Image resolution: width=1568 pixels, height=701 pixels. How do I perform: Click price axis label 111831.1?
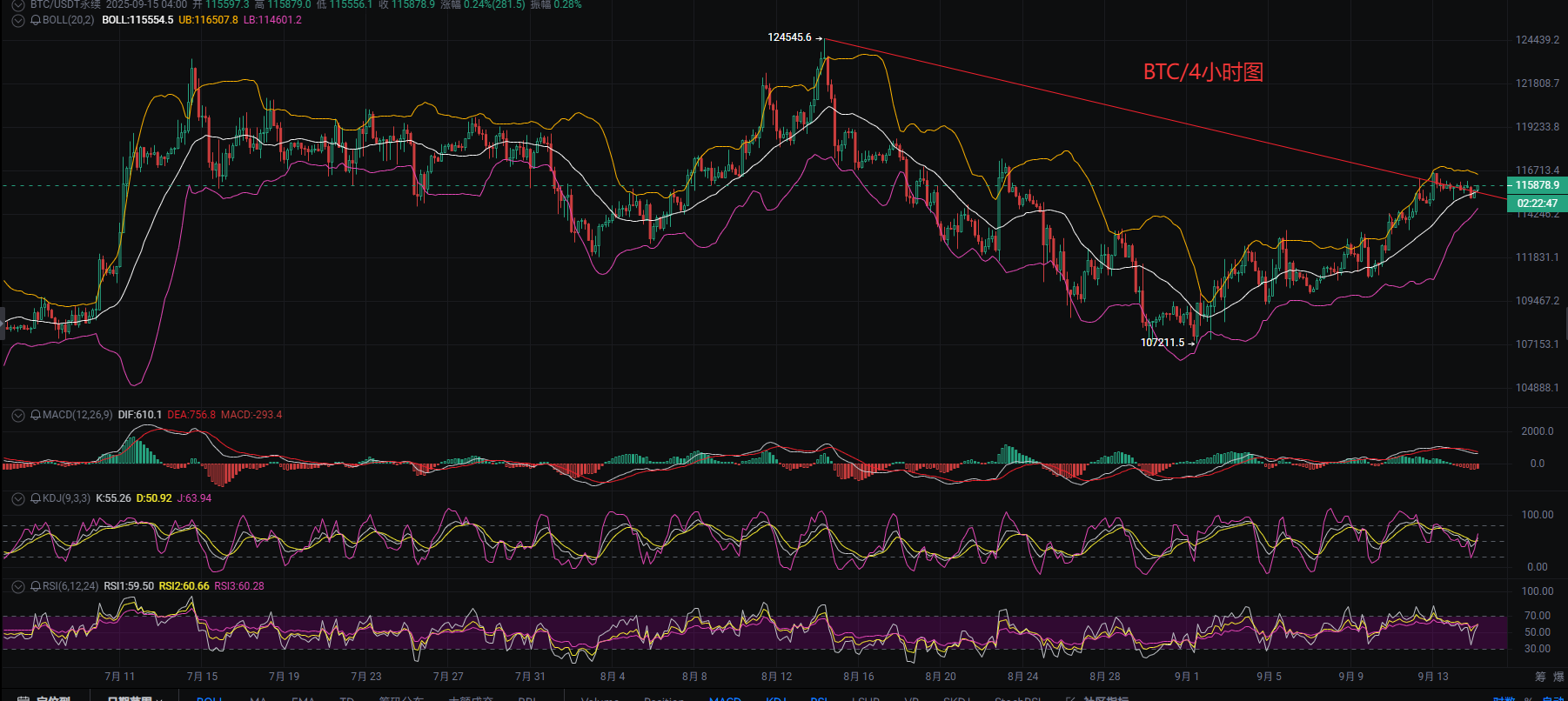(x=1538, y=257)
